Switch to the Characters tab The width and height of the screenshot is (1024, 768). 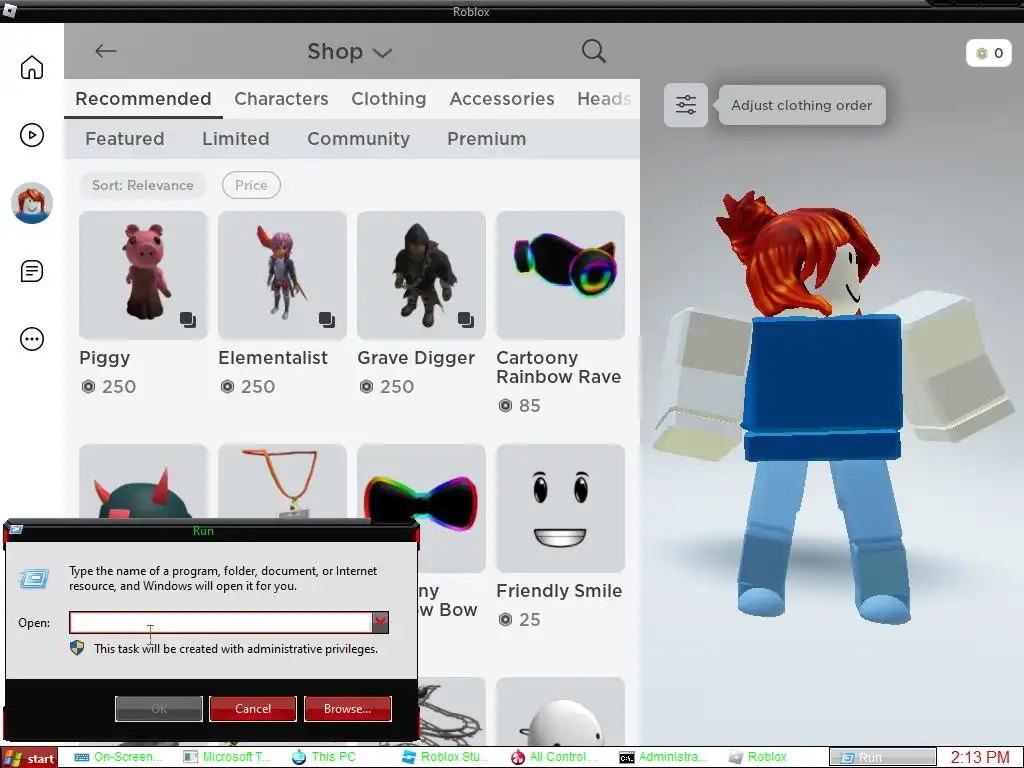[x=281, y=99]
